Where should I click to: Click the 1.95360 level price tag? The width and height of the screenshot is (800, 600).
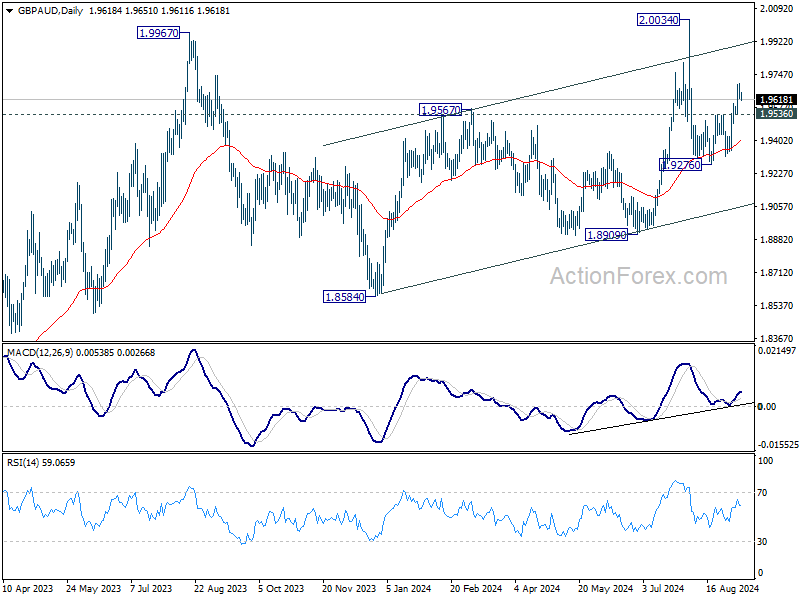776,114
